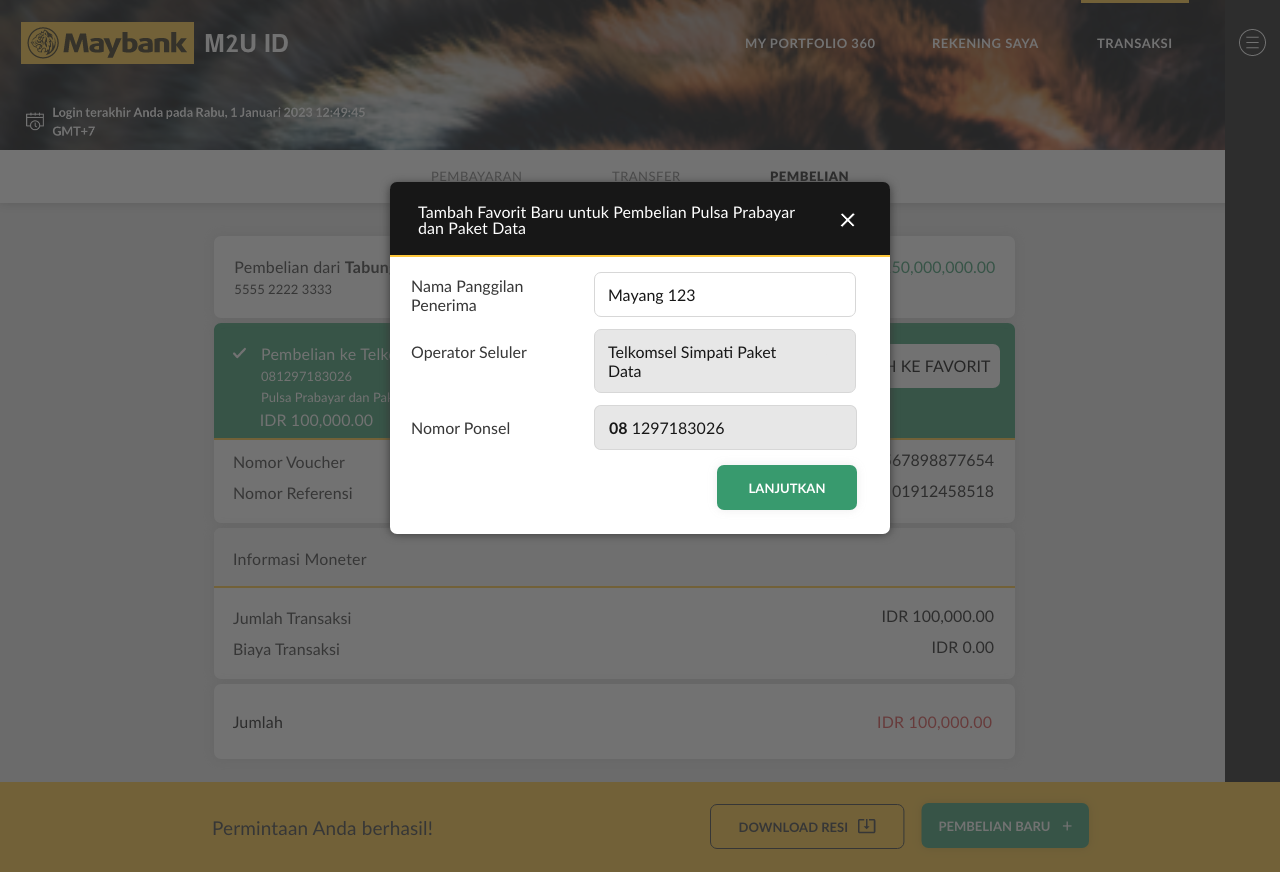Click the calendar icon beside last login info
The width and height of the screenshot is (1280, 872).
[34, 120]
